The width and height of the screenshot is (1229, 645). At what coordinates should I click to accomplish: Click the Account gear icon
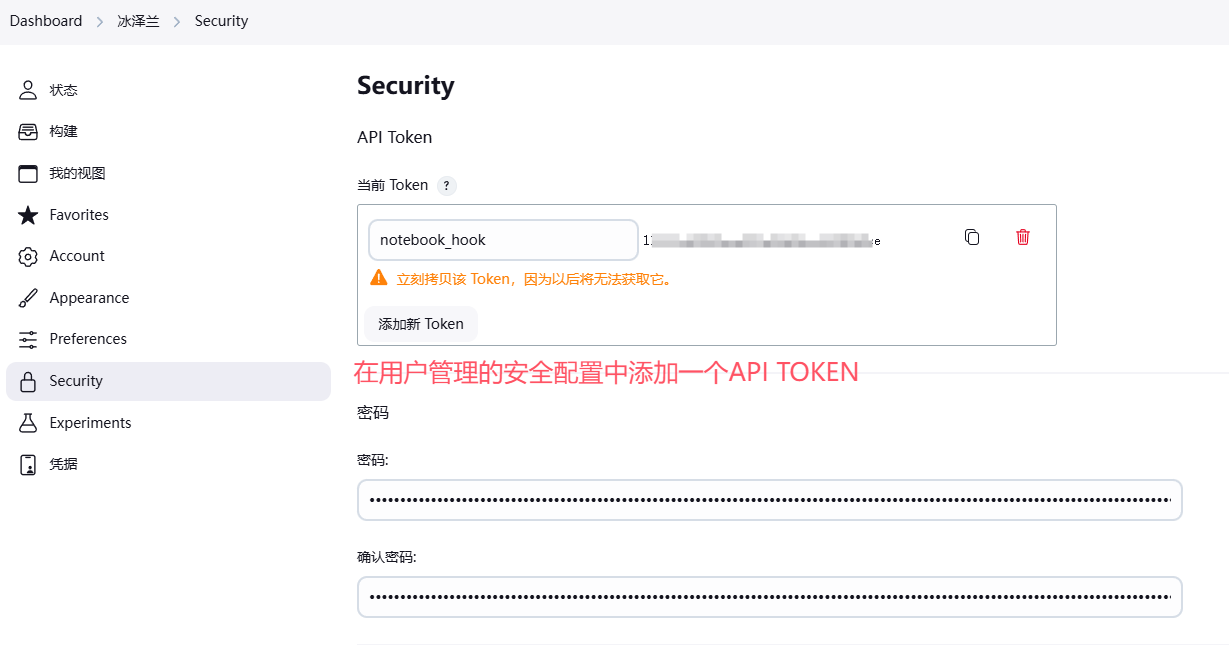[x=28, y=257]
